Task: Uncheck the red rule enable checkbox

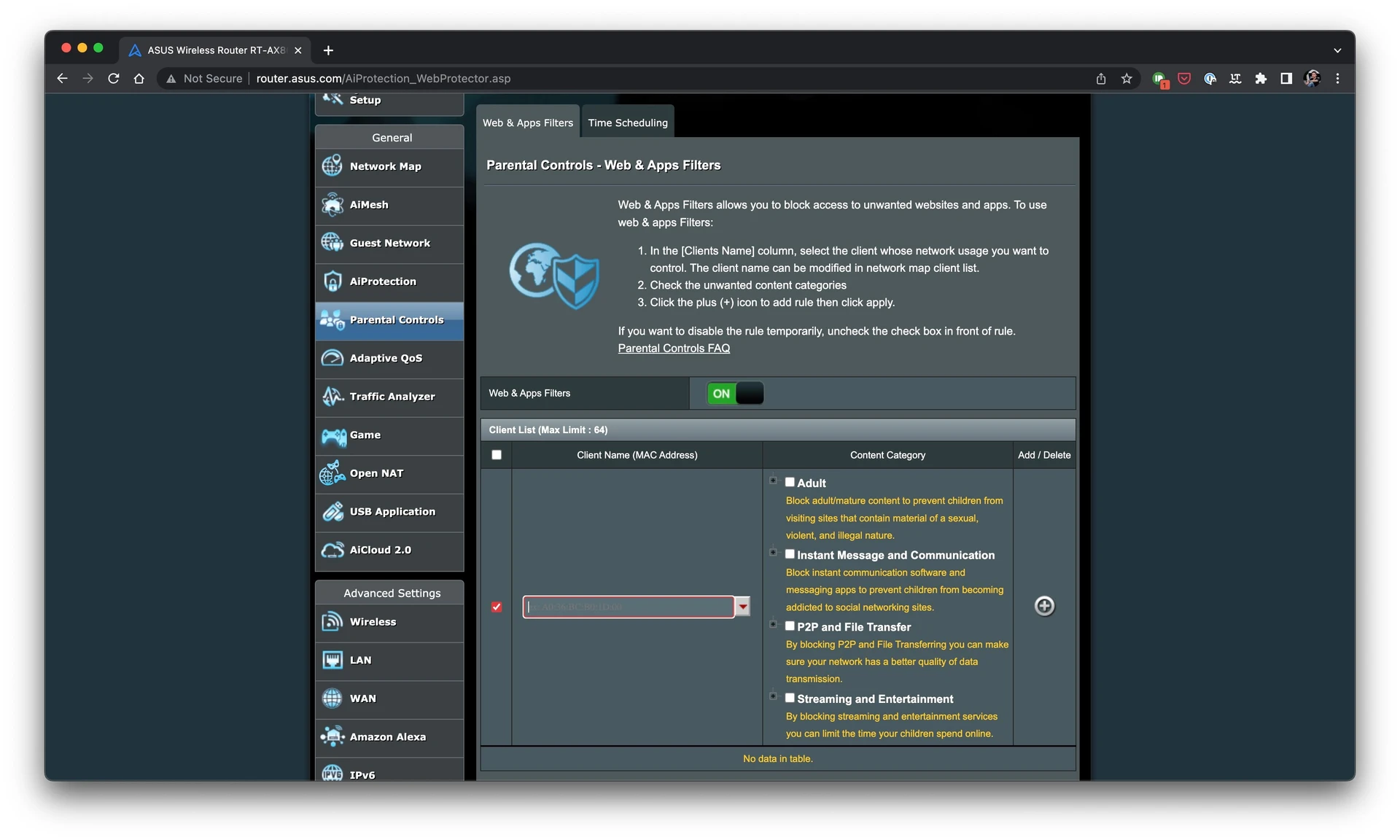Action: click(497, 607)
